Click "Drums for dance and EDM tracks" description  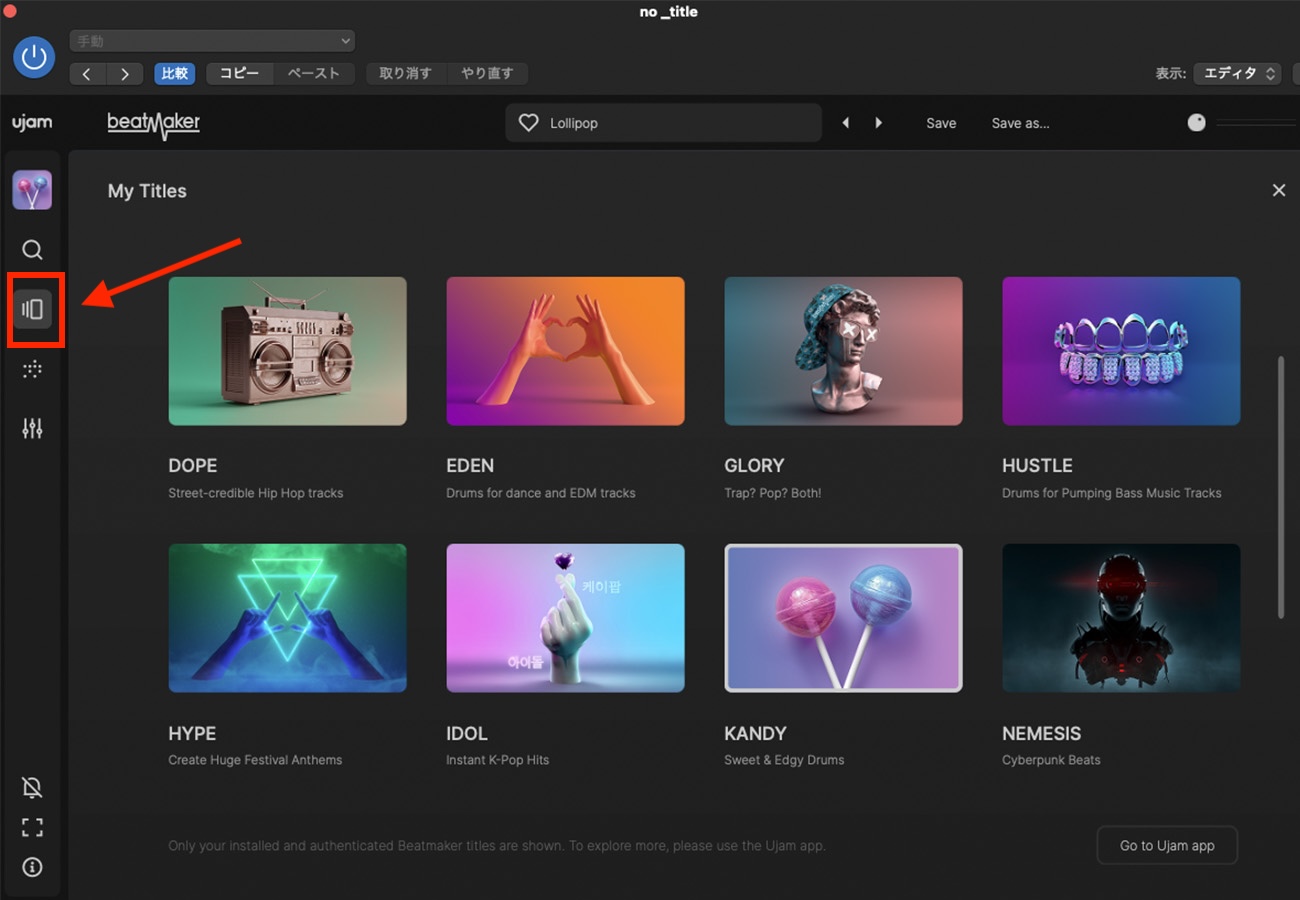[x=541, y=493]
